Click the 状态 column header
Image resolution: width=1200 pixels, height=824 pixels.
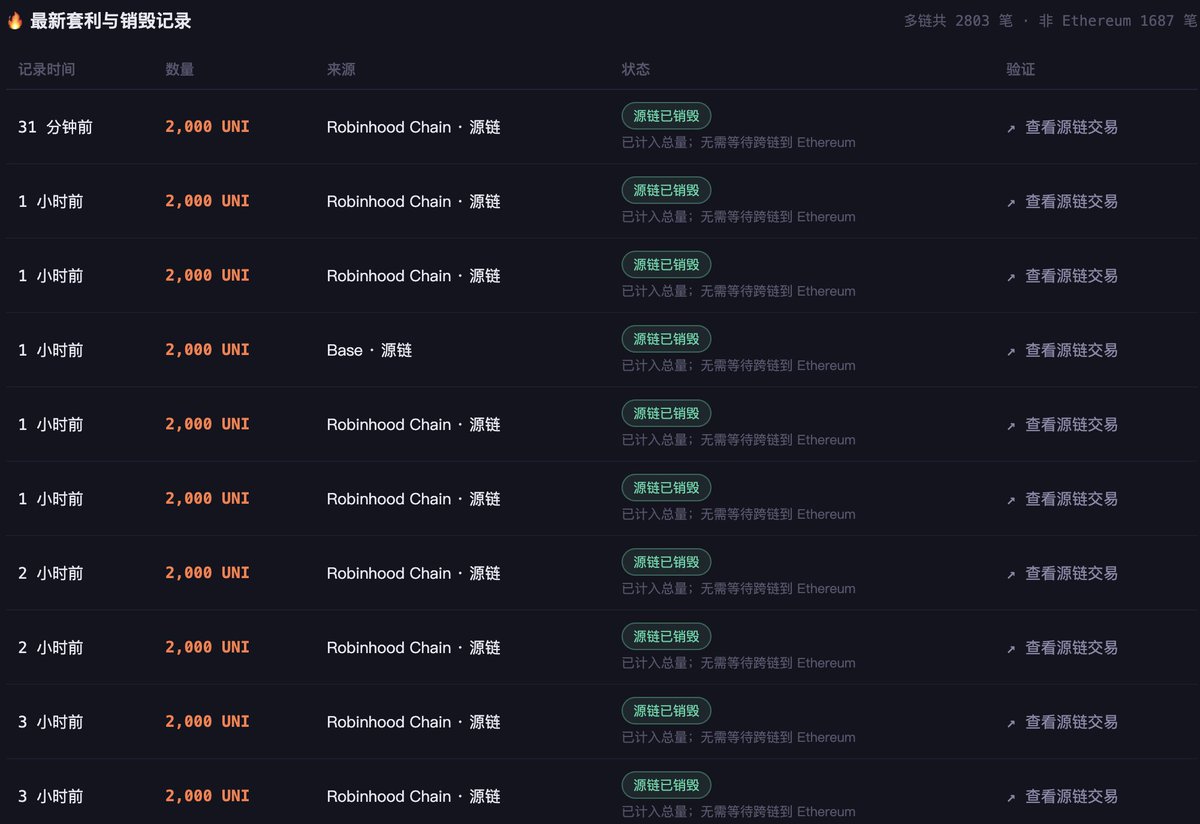click(x=636, y=70)
